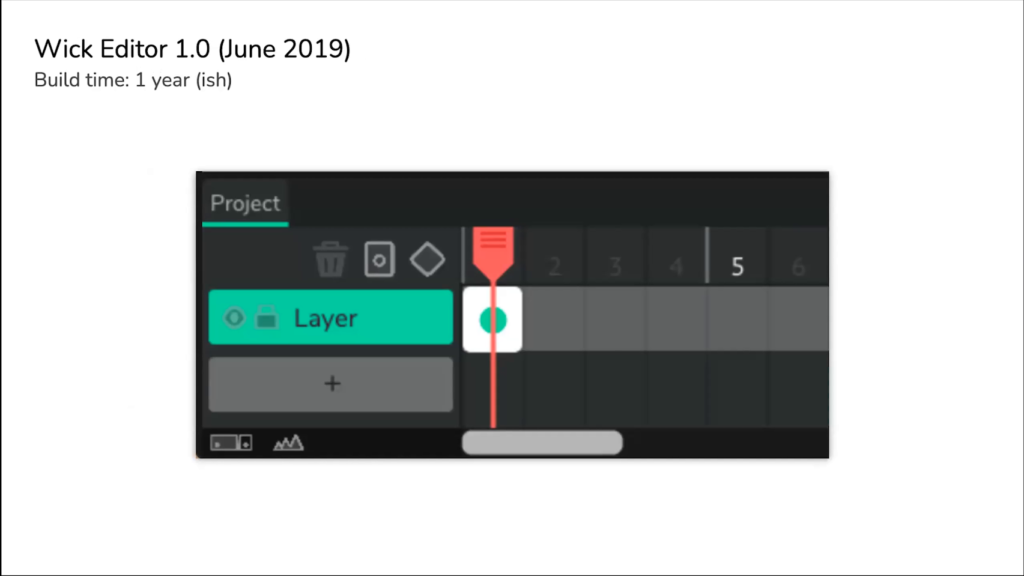The width and height of the screenshot is (1024, 576).
Task: Open the Project tab
Action: (x=246, y=203)
